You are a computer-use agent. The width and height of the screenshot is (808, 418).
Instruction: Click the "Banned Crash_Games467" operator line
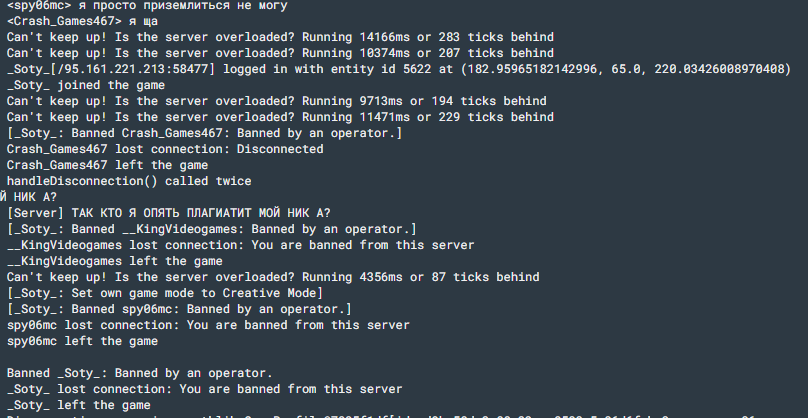pos(204,133)
